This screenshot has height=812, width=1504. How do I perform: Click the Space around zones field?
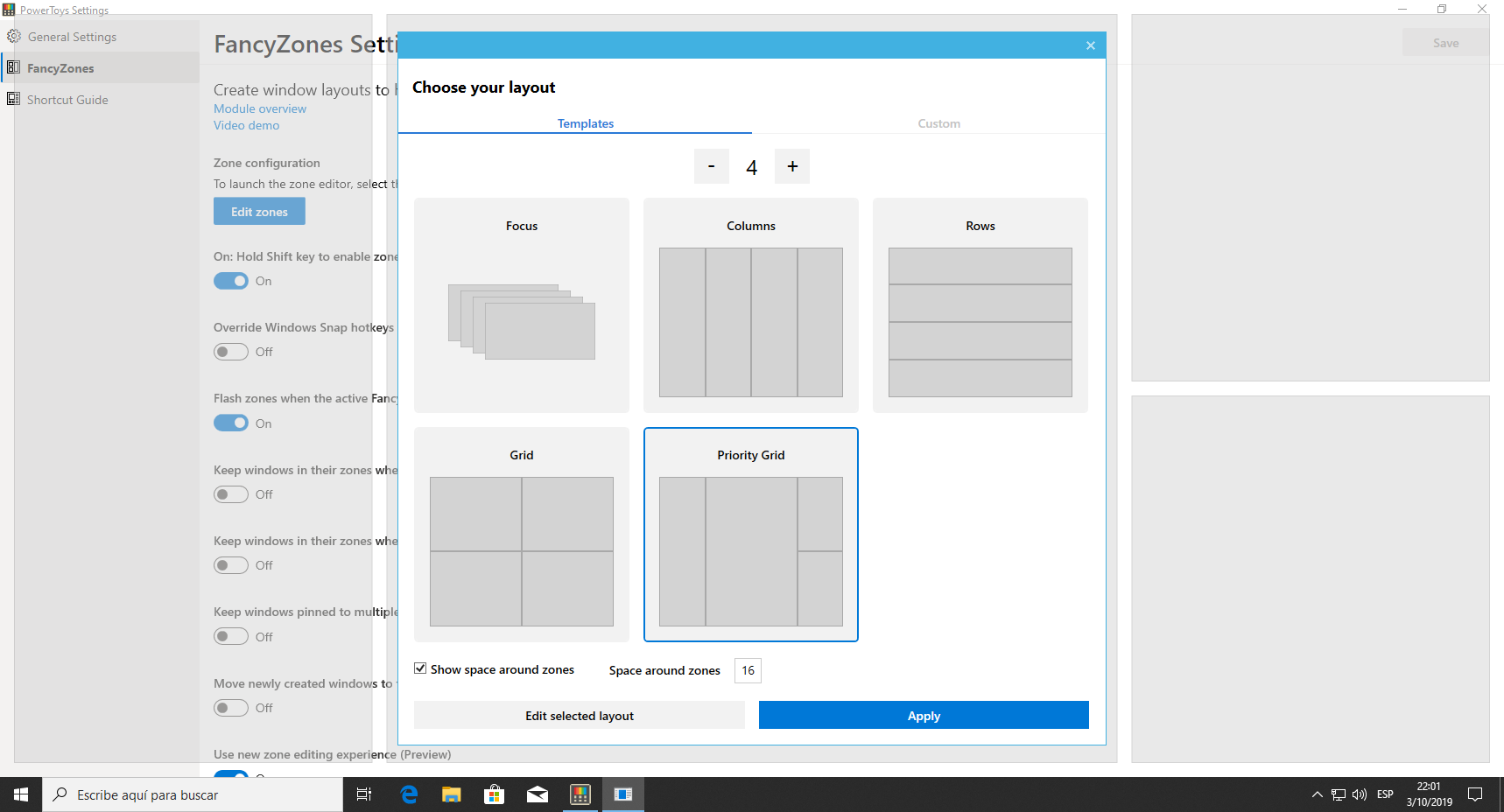click(x=748, y=670)
